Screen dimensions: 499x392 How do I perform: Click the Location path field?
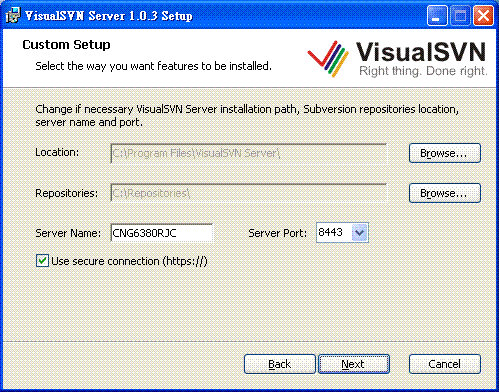coord(249,153)
